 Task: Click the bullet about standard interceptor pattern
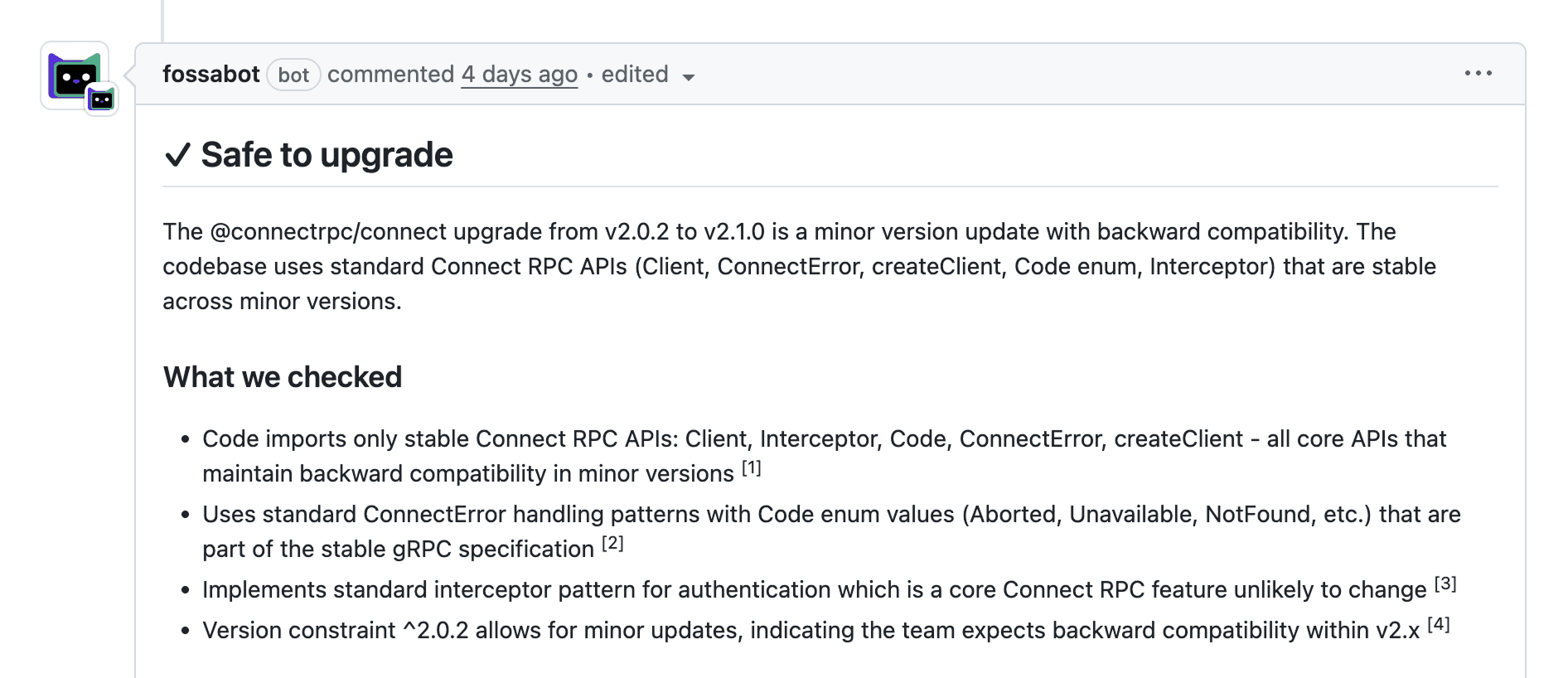point(814,590)
